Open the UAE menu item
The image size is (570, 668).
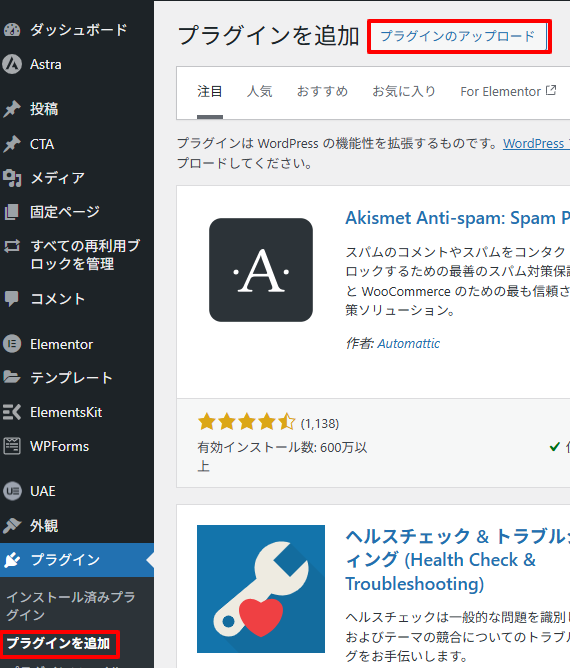[x=43, y=491]
